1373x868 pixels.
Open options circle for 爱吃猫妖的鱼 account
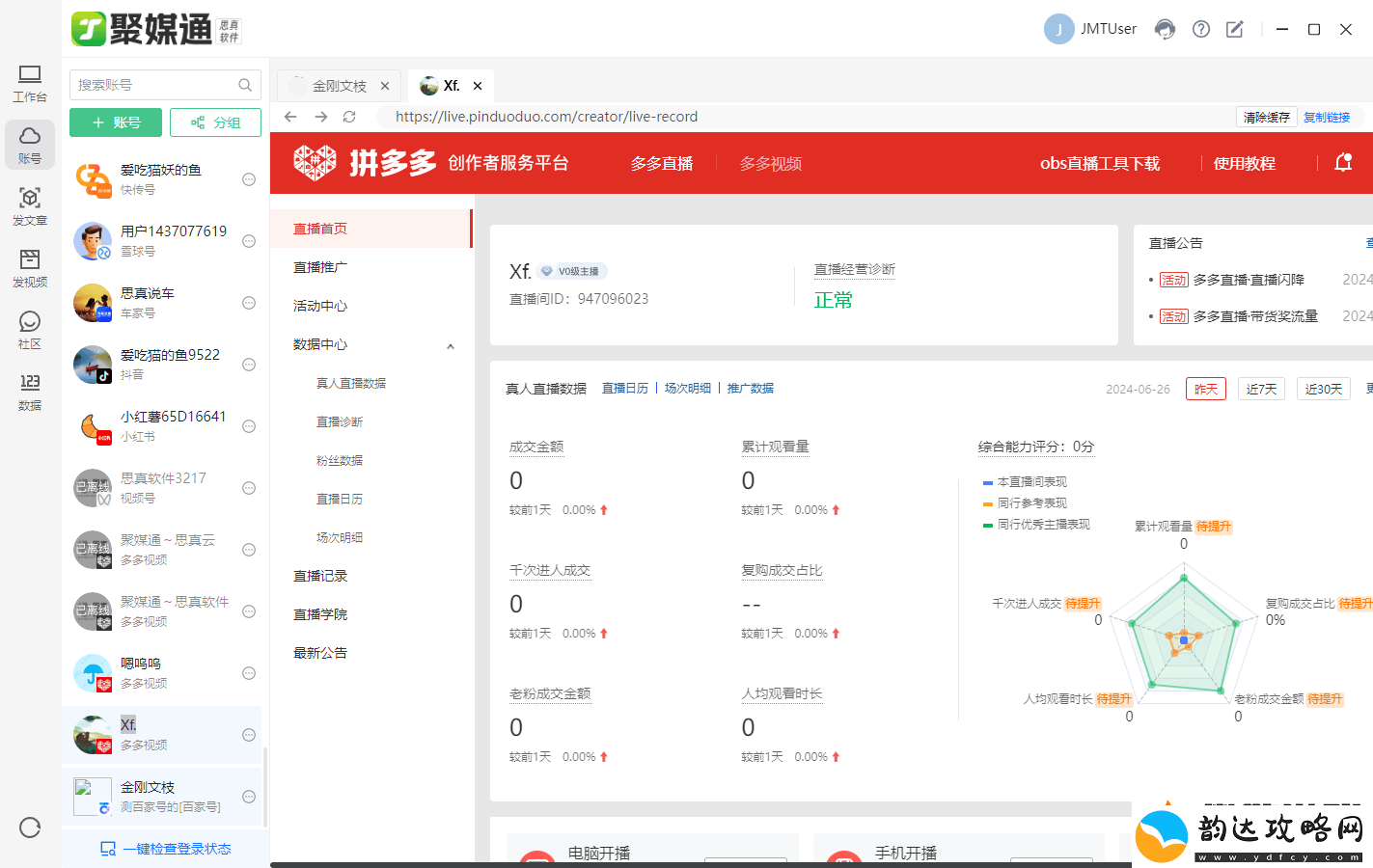tap(249, 179)
